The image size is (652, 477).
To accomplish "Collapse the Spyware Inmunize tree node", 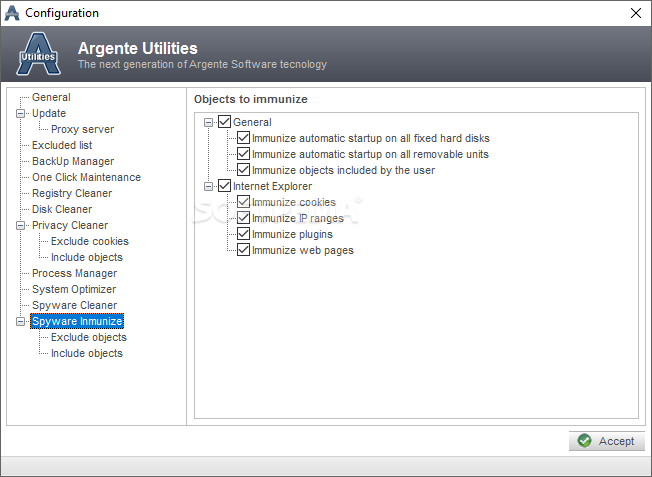I will (x=20, y=321).
